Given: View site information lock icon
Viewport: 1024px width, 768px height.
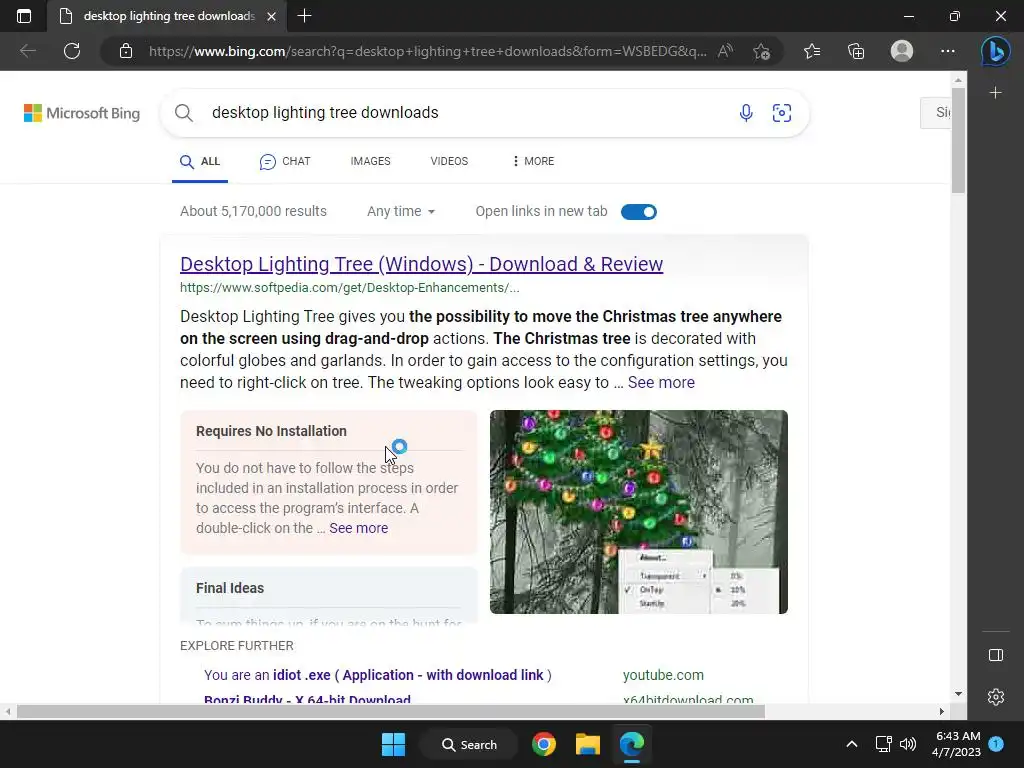Looking at the screenshot, I should [126, 51].
